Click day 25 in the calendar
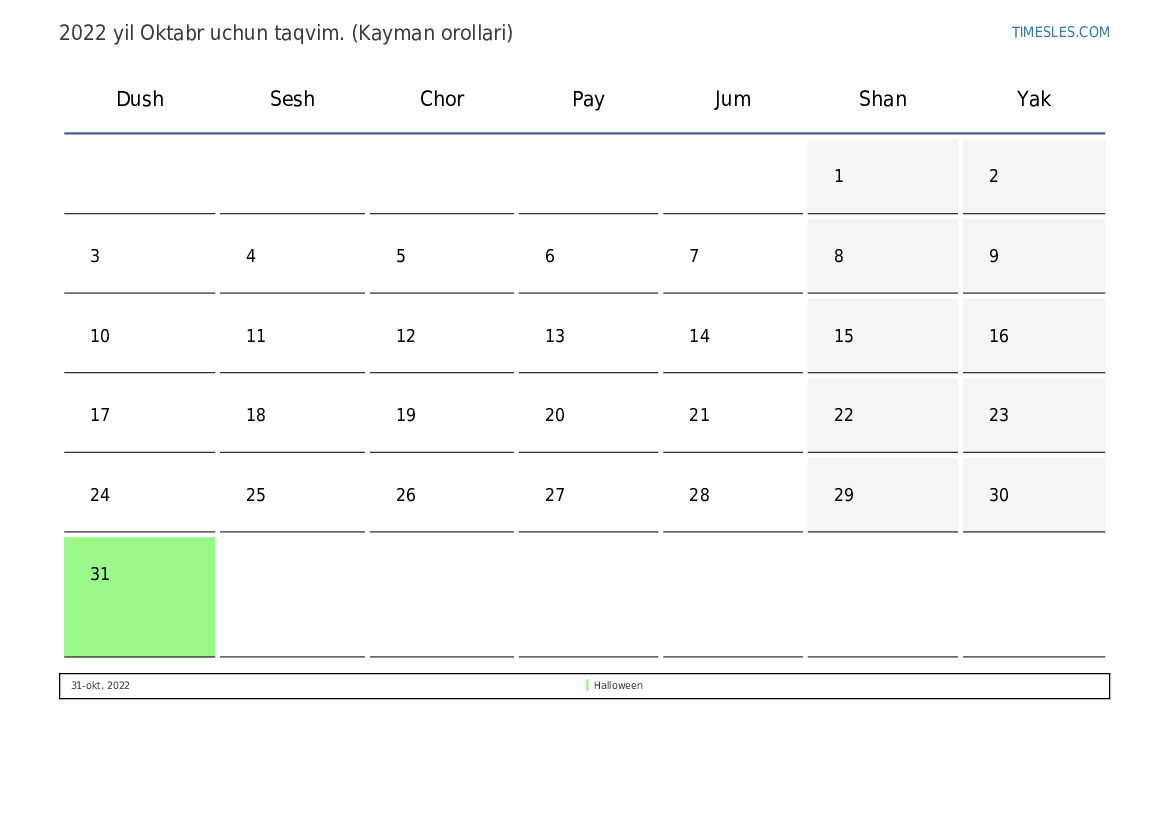Screen dimensions: 1169x827 tap(292, 494)
